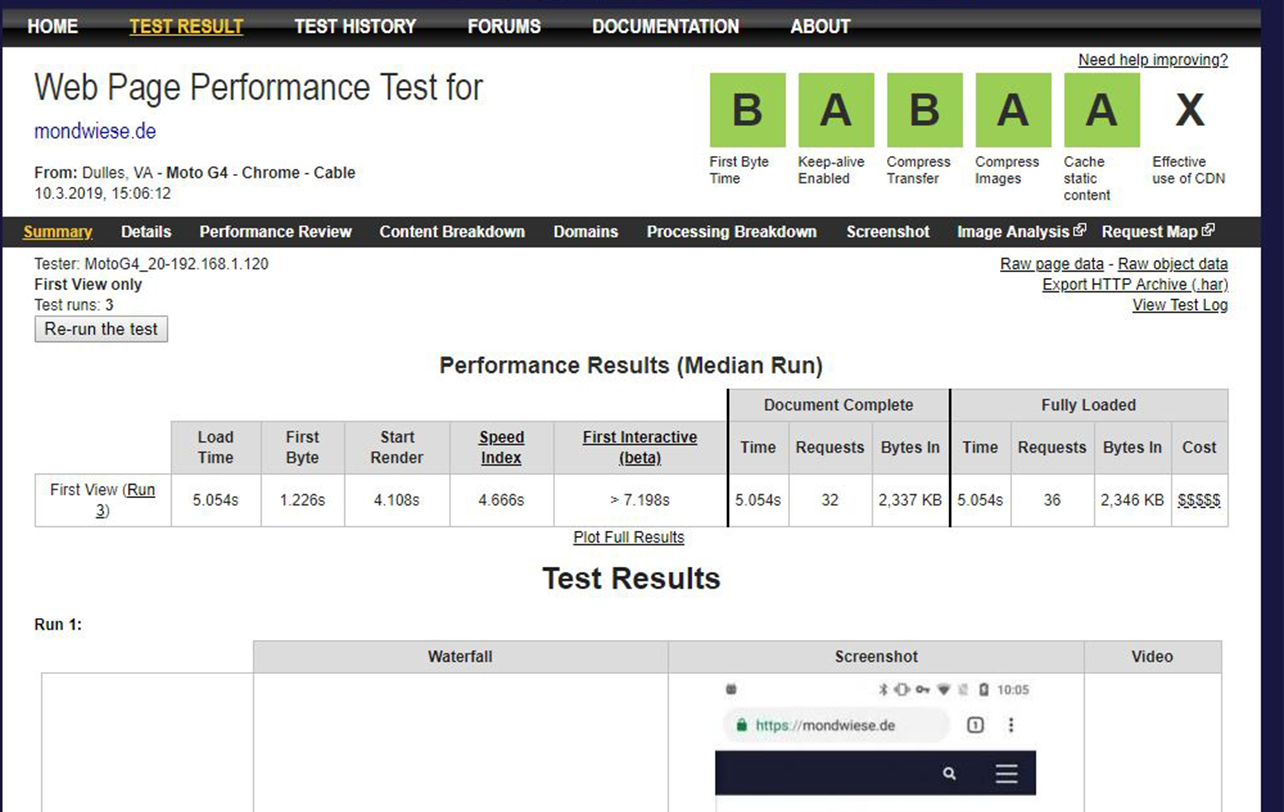Click the Plot Full Results link
The image size is (1284, 812).
[629, 537]
